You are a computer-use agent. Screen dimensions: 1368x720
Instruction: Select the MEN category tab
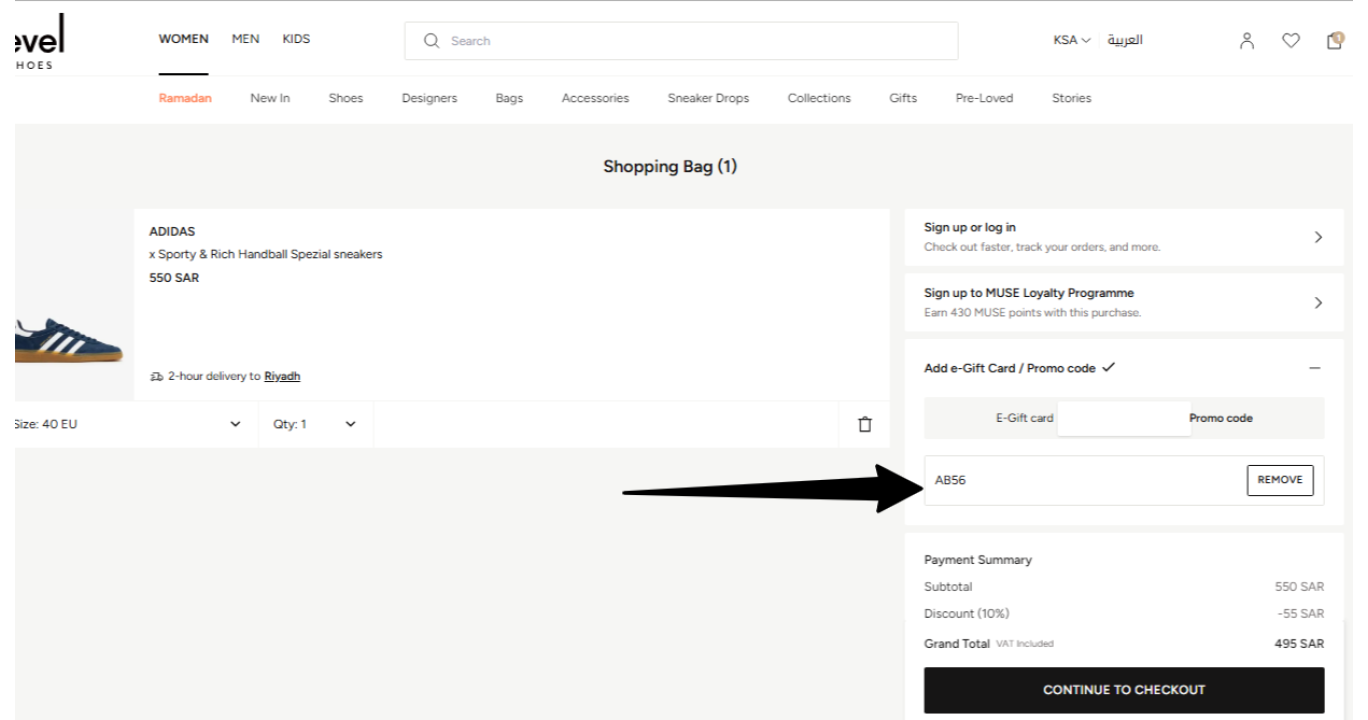click(246, 39)
